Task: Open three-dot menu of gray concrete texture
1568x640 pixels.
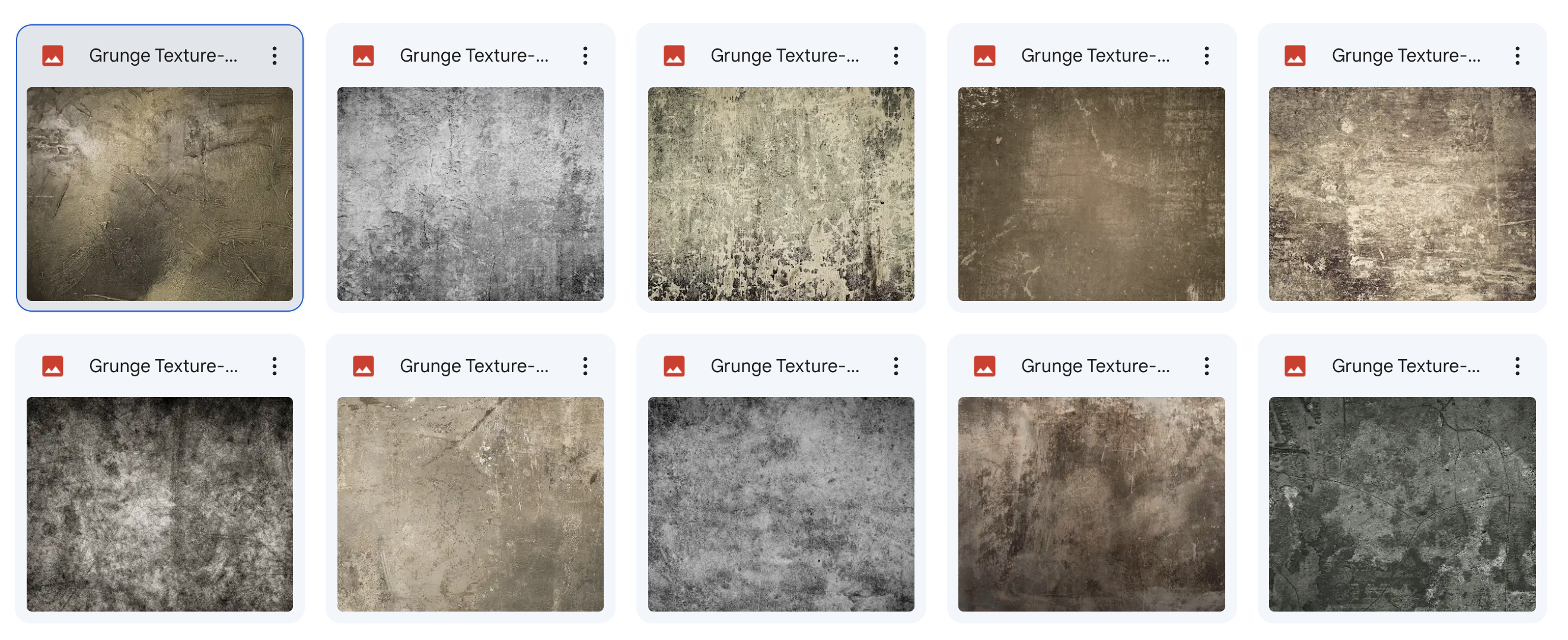Action: 585,56
